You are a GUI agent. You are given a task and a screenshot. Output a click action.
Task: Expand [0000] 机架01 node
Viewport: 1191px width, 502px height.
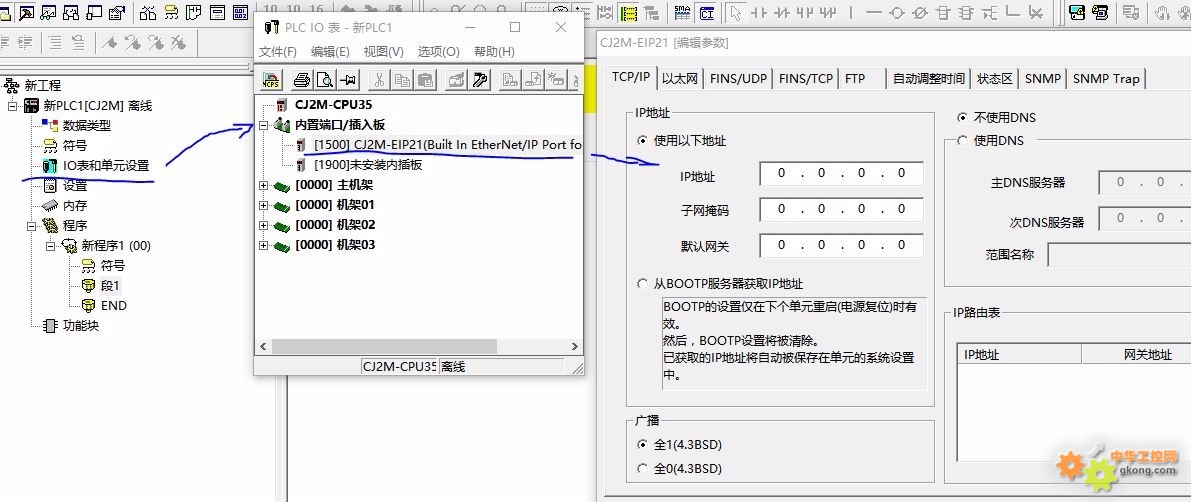264,205
